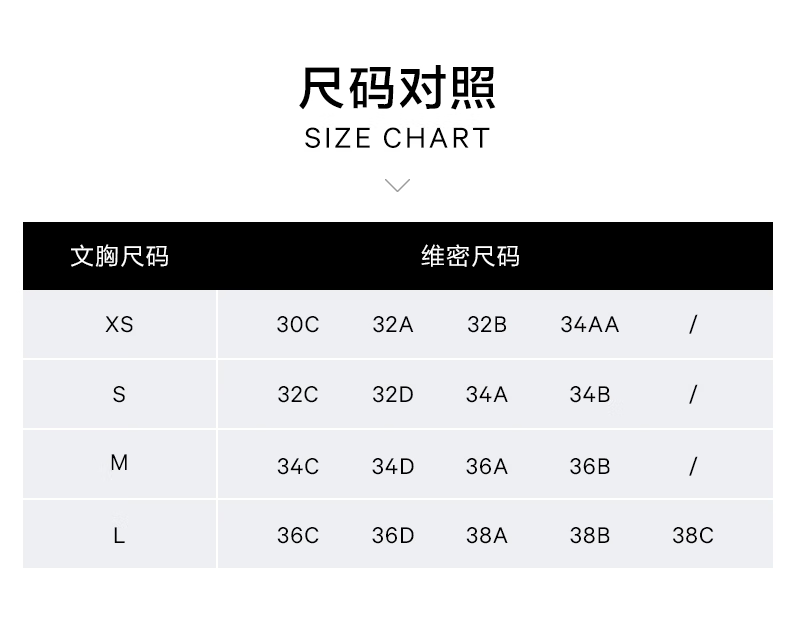
Task: Click the 36D size cell
Action: [393, 535]
